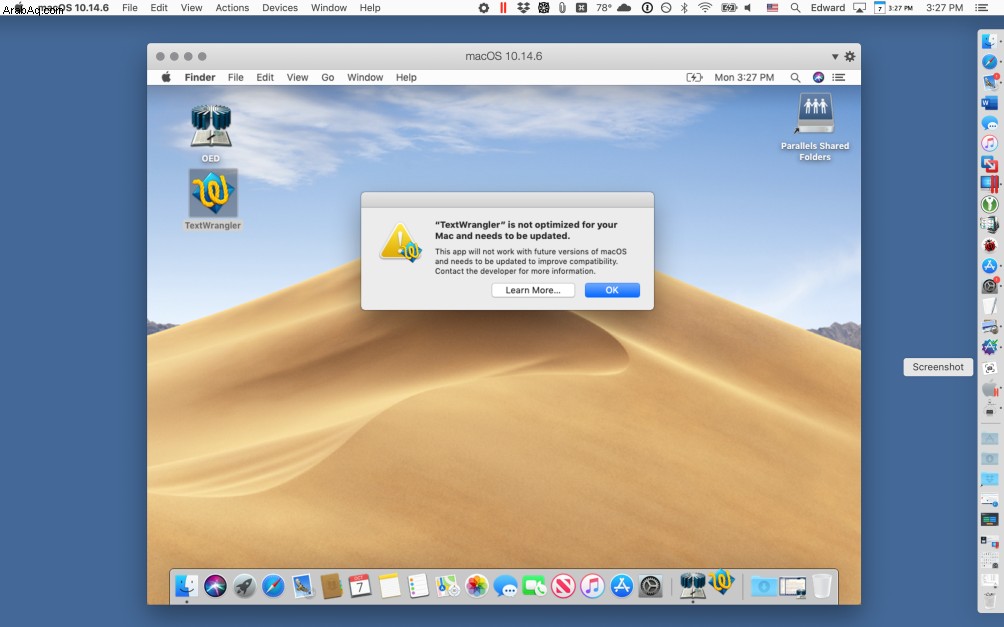The image size is (1004, 627).
Task: Open App Store in the guest Dock
Action: (621, 585)
